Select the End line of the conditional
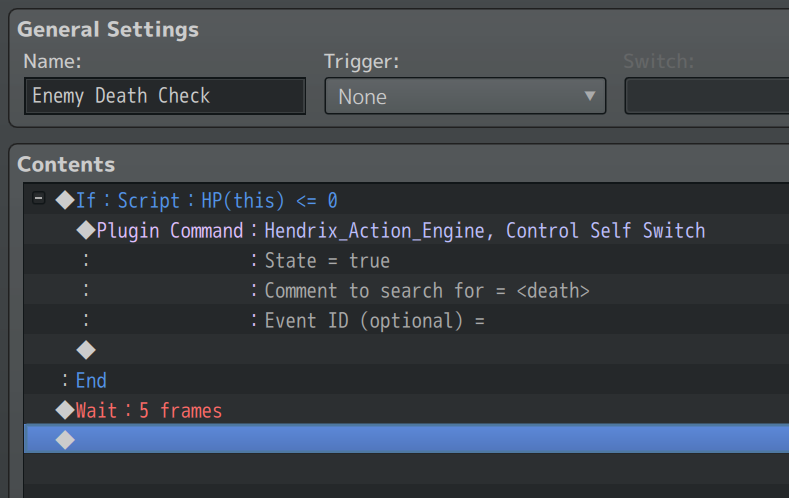The image size is (789, 498). (x=407, y=379)
